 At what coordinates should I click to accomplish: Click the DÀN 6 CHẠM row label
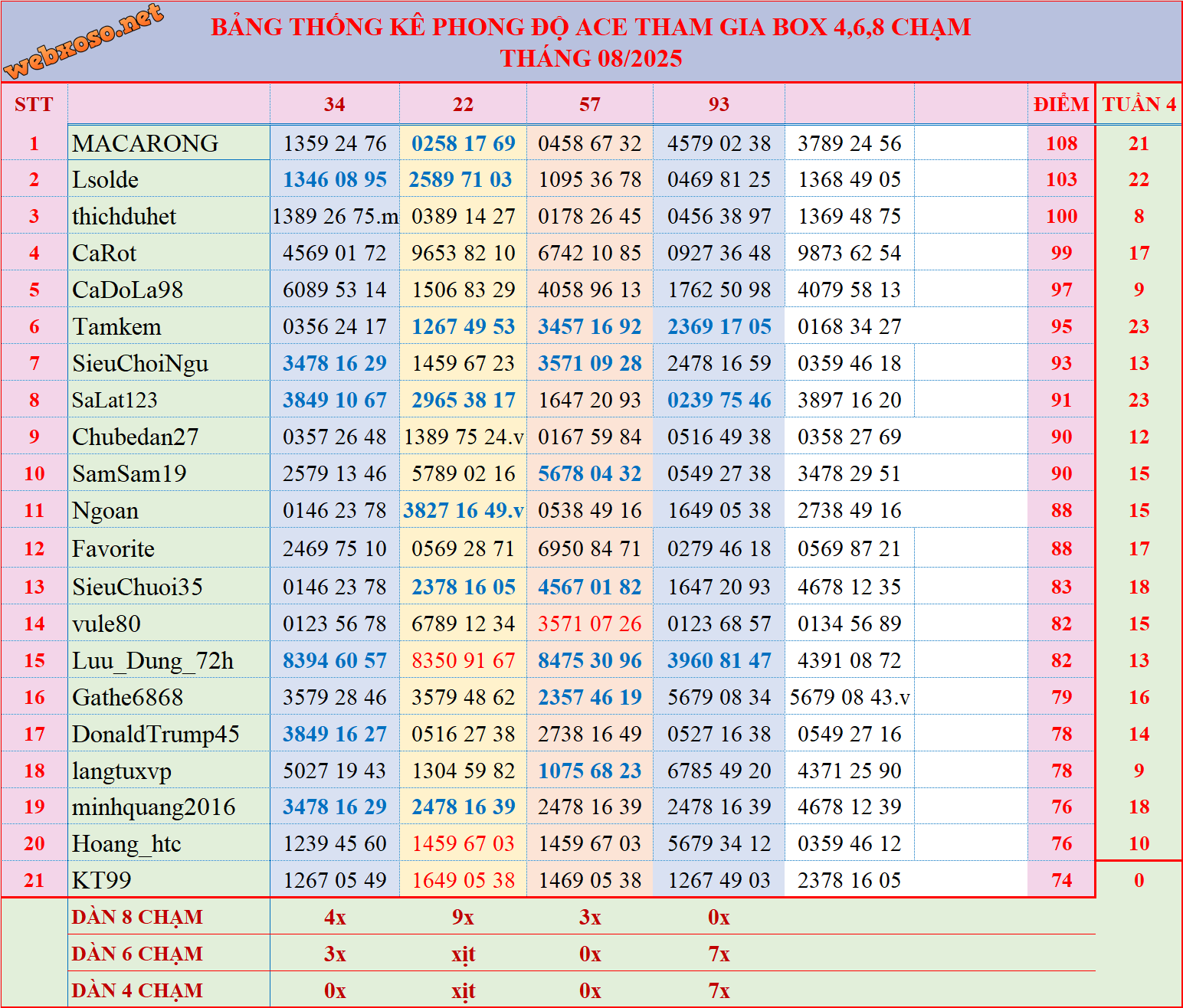click(137, 954)
